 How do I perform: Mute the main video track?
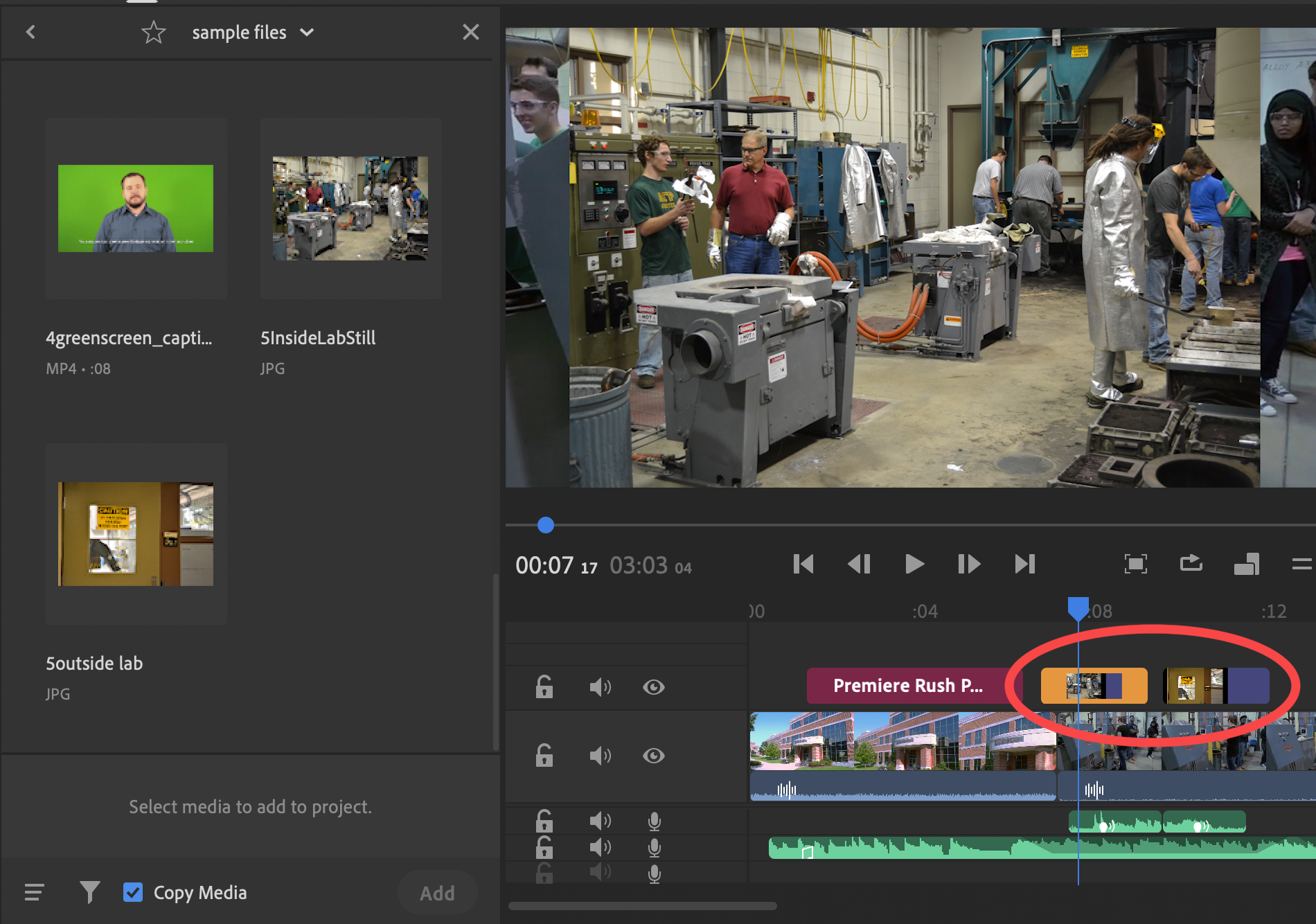(600, 755)
